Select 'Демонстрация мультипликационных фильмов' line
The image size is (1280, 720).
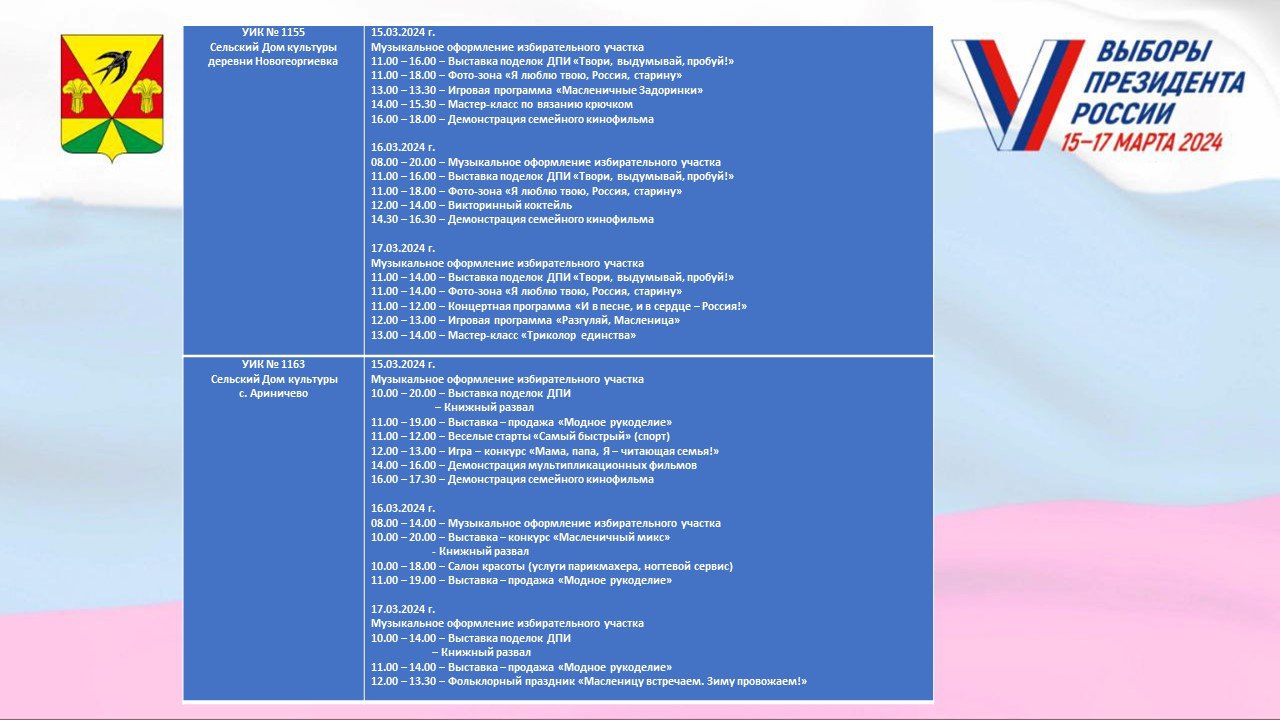coord(534,465)
